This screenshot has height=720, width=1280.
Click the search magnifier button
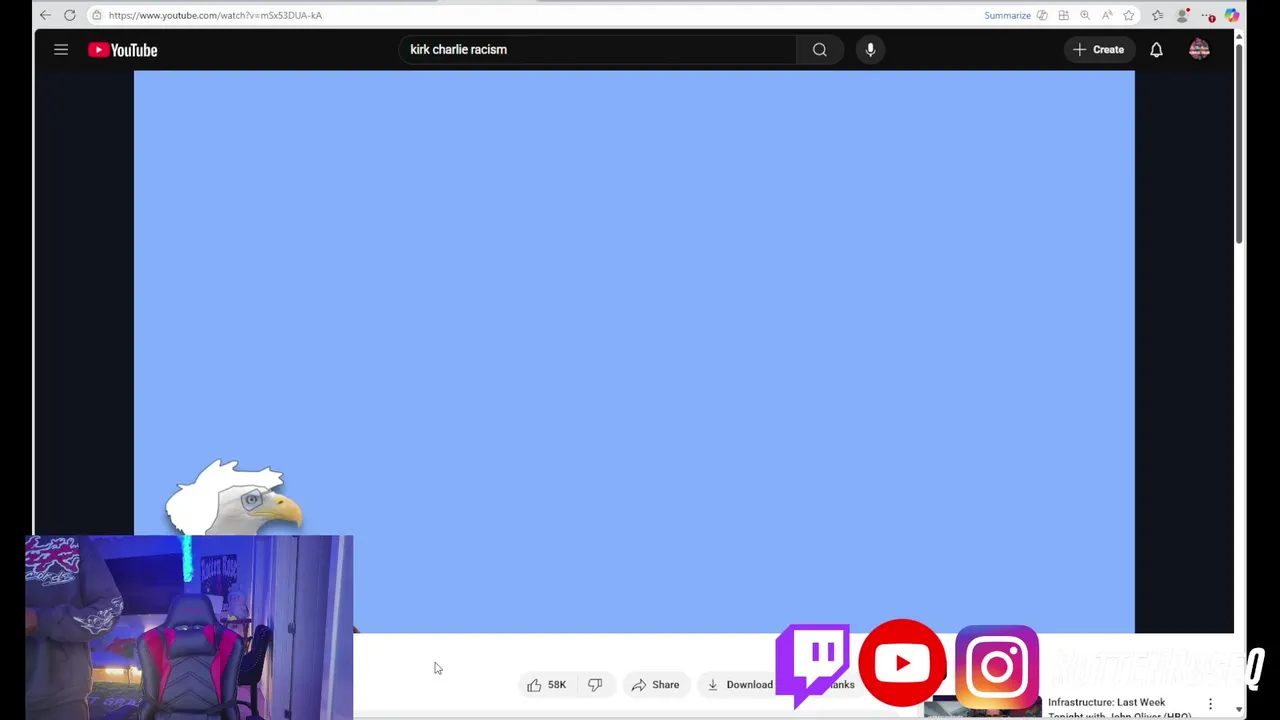tap(819, 50)
